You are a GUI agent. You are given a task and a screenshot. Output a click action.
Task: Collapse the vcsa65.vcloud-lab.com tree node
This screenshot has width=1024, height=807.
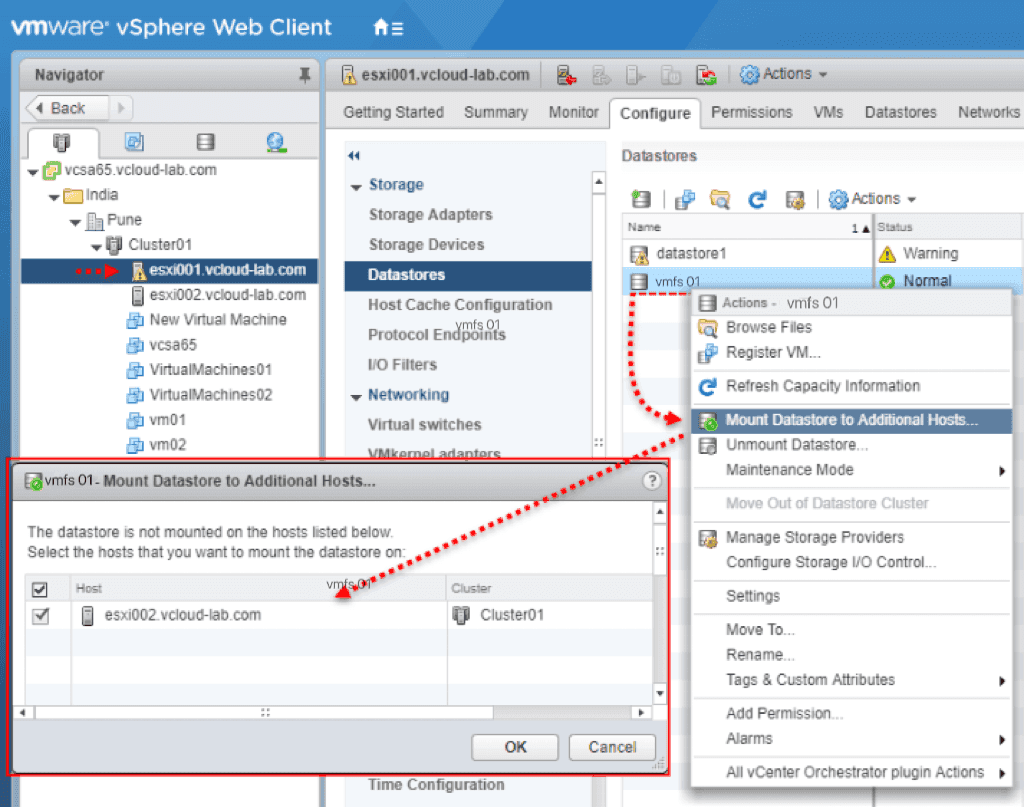(33, 172)
